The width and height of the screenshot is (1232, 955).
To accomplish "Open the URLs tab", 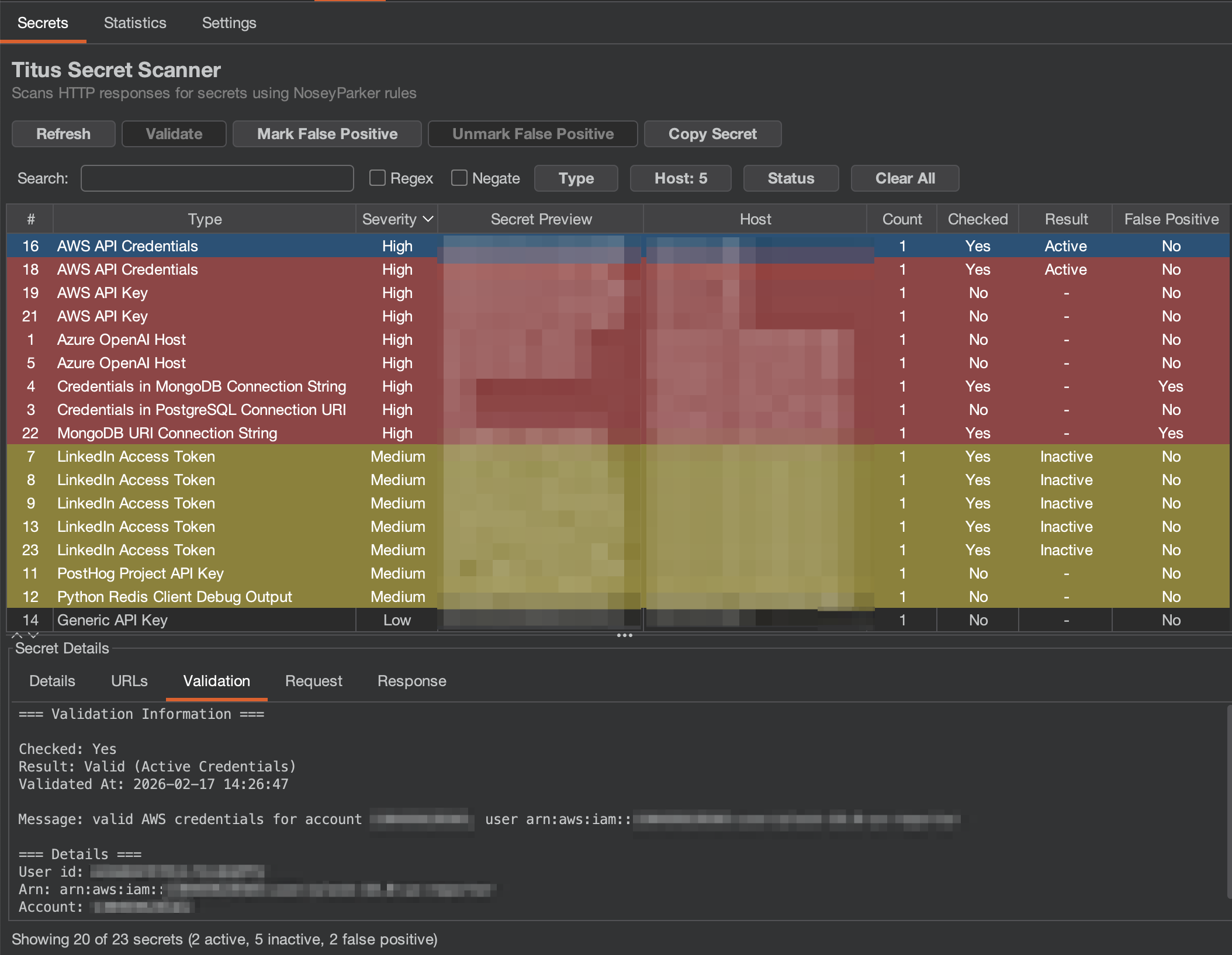I will [129, 681].
